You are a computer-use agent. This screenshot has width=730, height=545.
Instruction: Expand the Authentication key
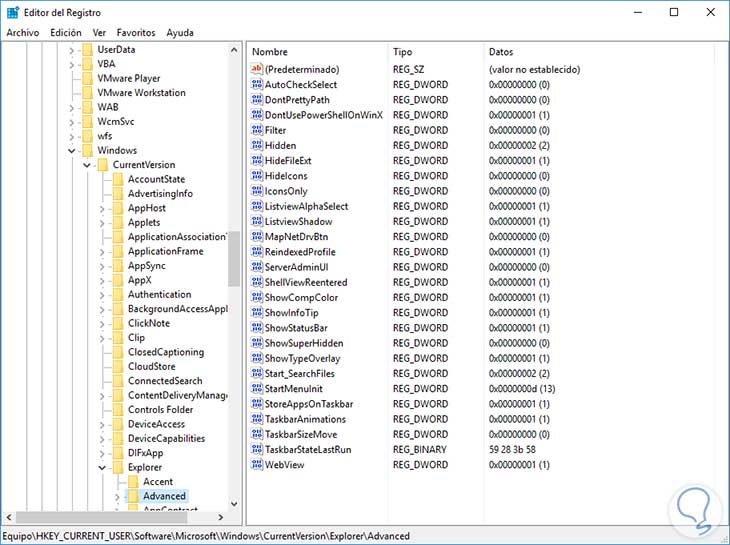click(x=102, y=295)
